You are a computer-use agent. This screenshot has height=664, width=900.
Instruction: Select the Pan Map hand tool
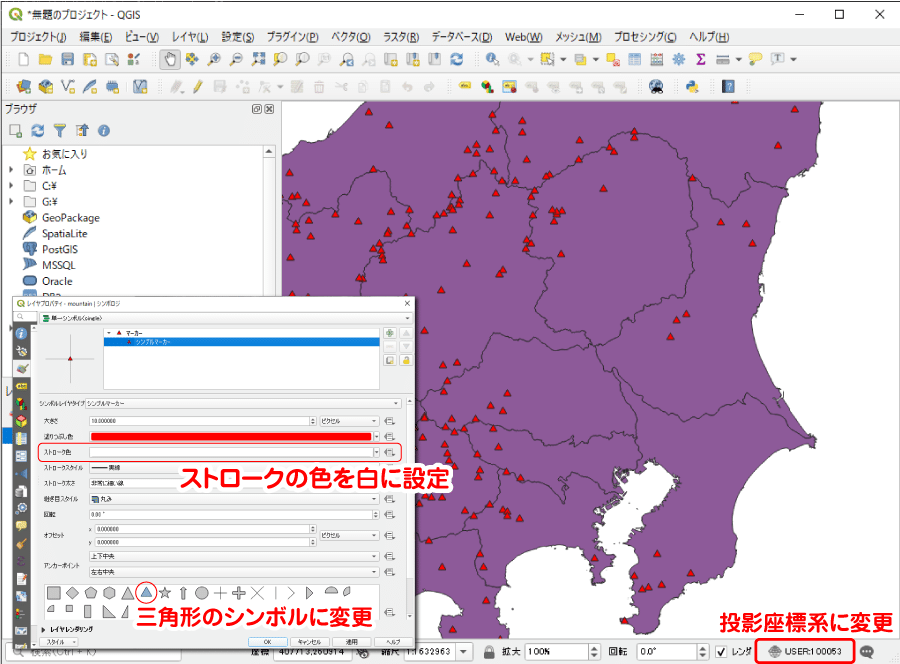(170, 59)
